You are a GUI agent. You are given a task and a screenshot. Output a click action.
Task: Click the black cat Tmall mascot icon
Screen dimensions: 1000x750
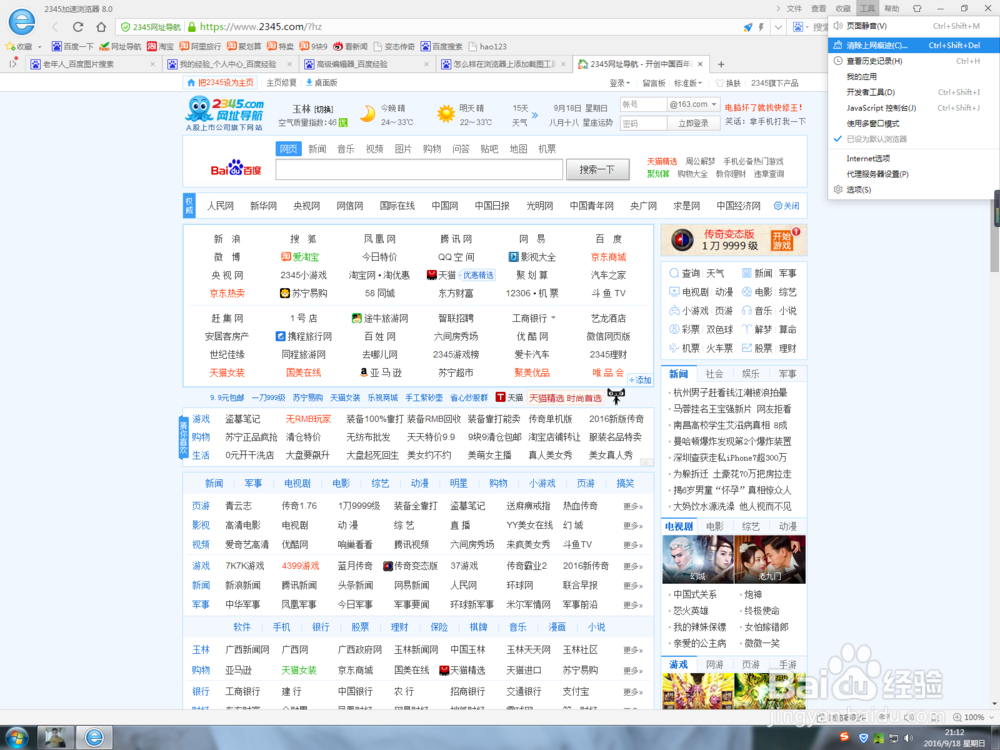pyautogui.click(x=616, y=397)
